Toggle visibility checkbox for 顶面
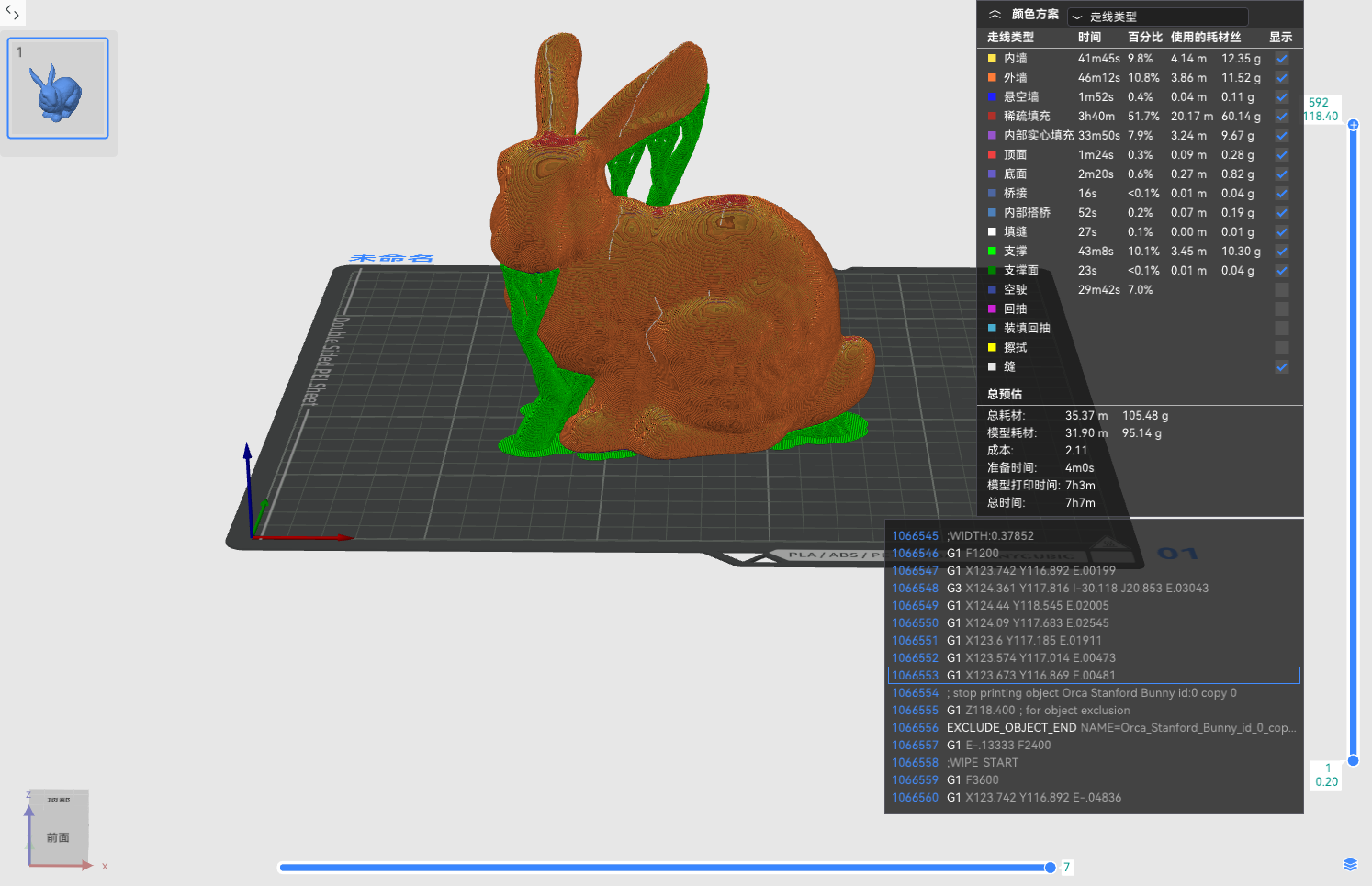 coord(1282,154)
